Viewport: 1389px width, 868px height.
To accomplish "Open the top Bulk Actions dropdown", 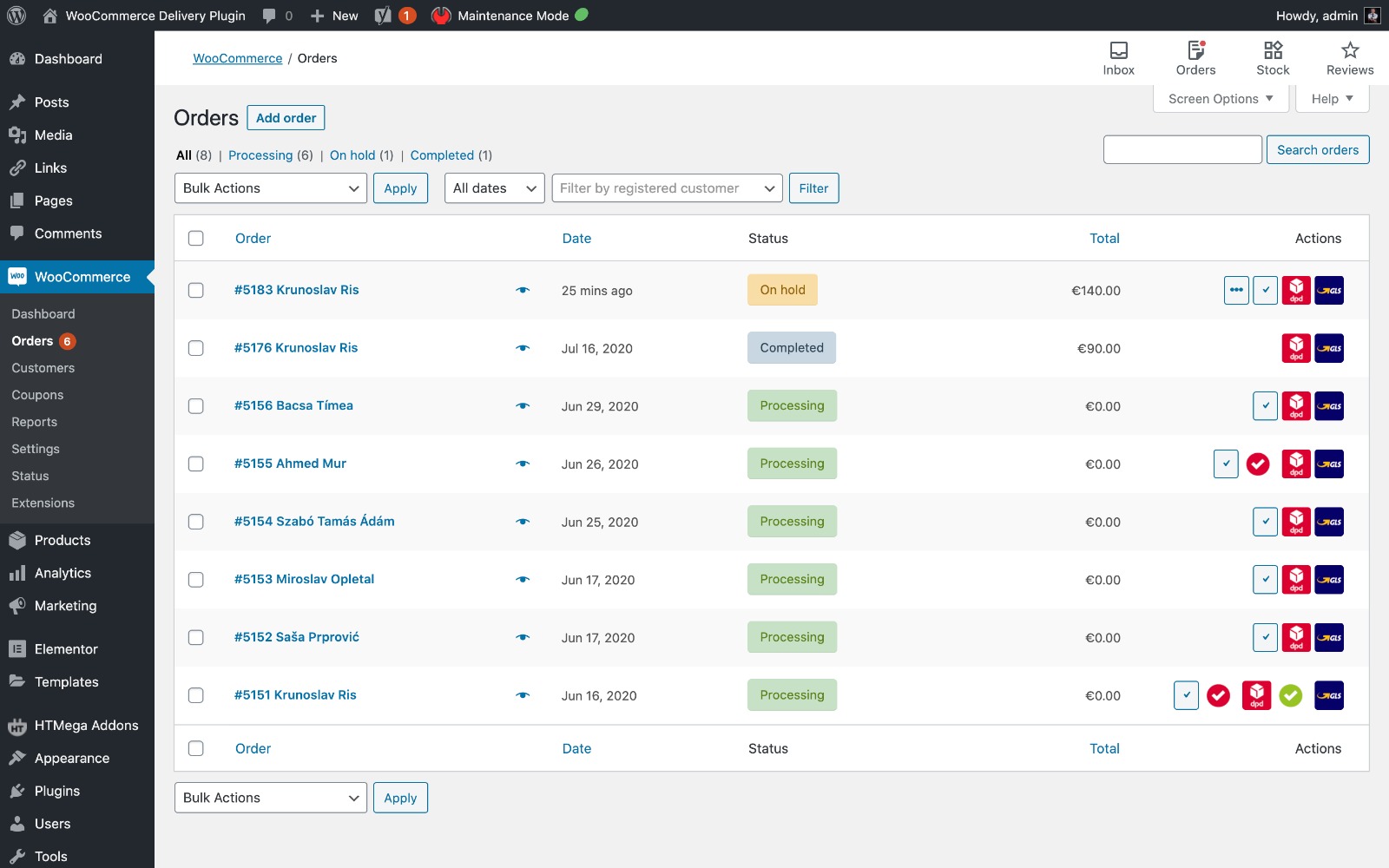I will click(271, 188).
